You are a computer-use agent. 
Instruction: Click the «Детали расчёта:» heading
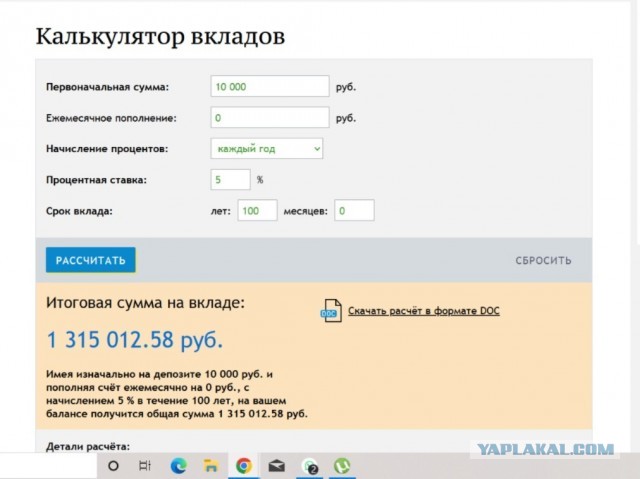click(88, 447)
